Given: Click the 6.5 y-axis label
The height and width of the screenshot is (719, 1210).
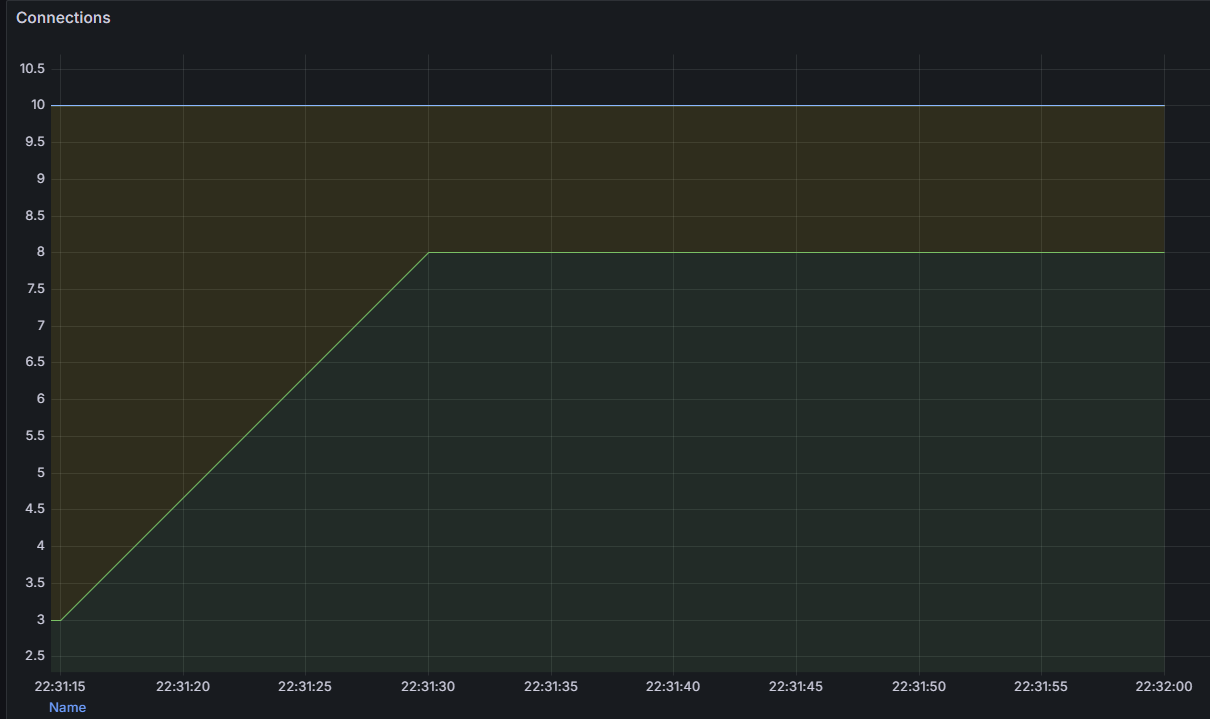Looking at the screenshot, I should 36,362.
